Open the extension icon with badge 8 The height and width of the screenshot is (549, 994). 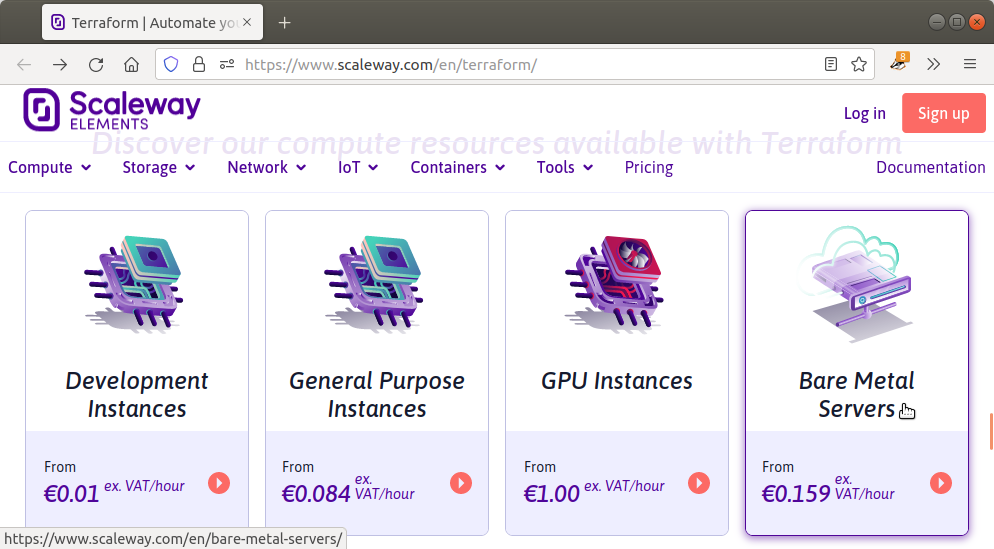point(899,63)
